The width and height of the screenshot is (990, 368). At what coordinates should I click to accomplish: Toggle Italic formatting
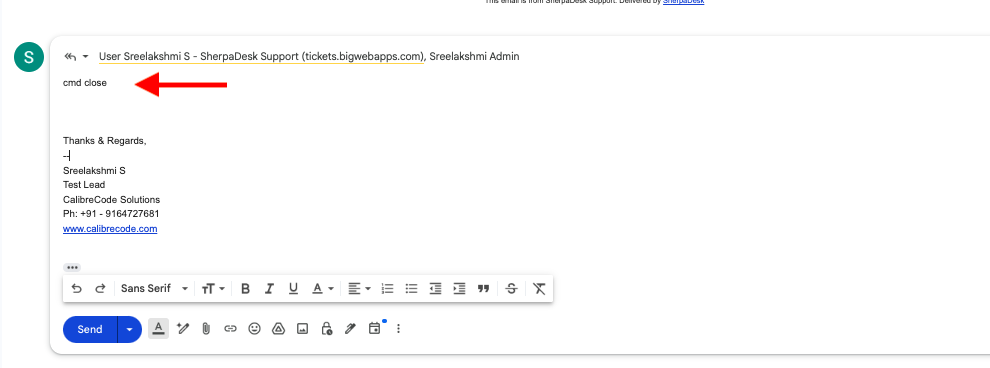click(269, 288)
